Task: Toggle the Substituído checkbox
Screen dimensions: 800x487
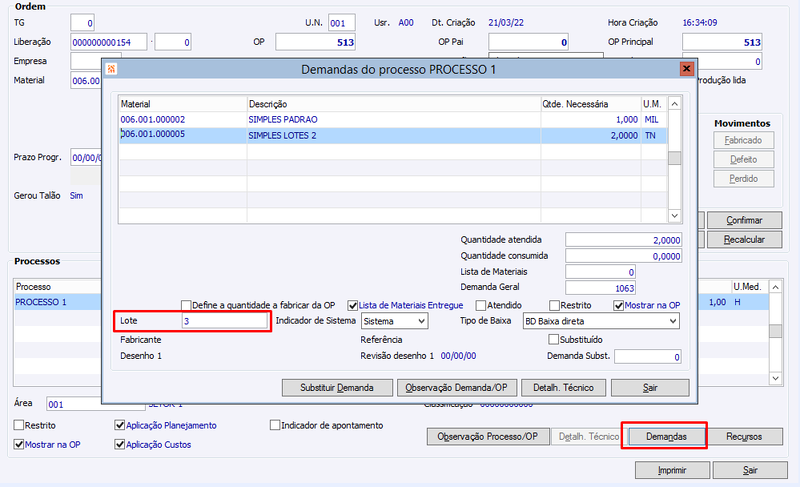Action: pos(554,340)
